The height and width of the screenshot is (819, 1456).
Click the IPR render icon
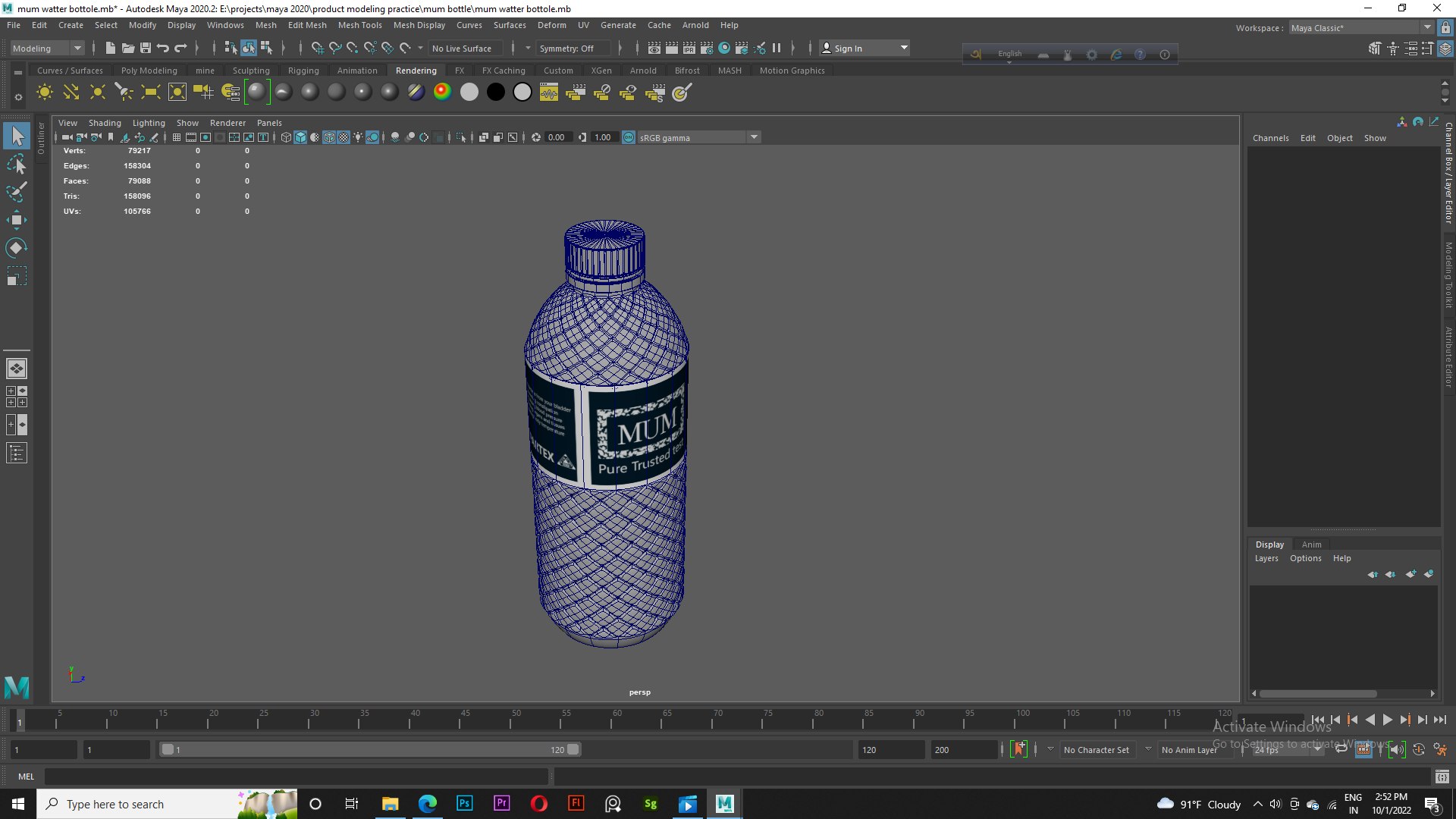pos(689,48)
